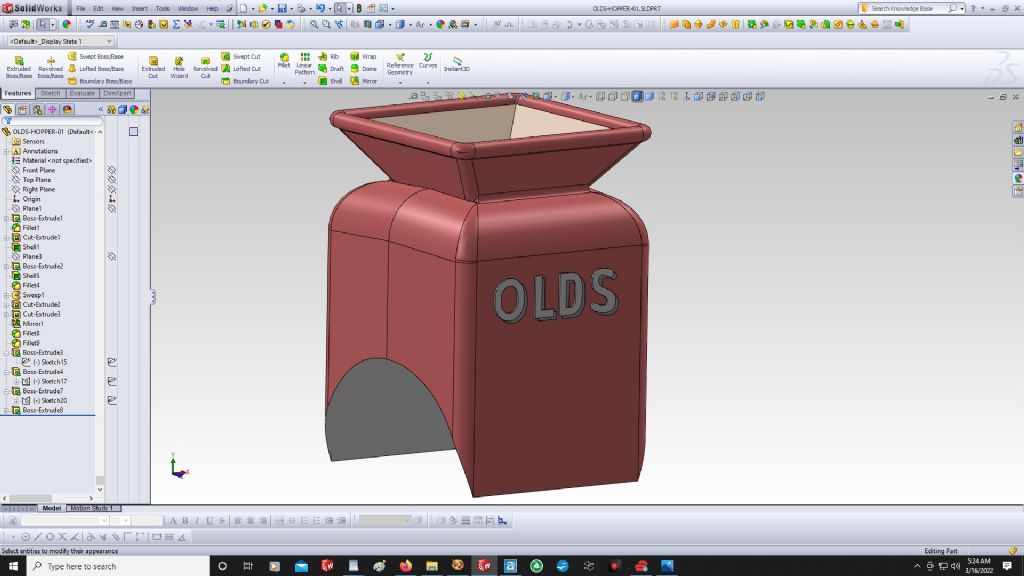Open the PropertyManager panel tab
Image resolution: width=1024 pixels, height=576 pixels.
click(x=22, y=110)
